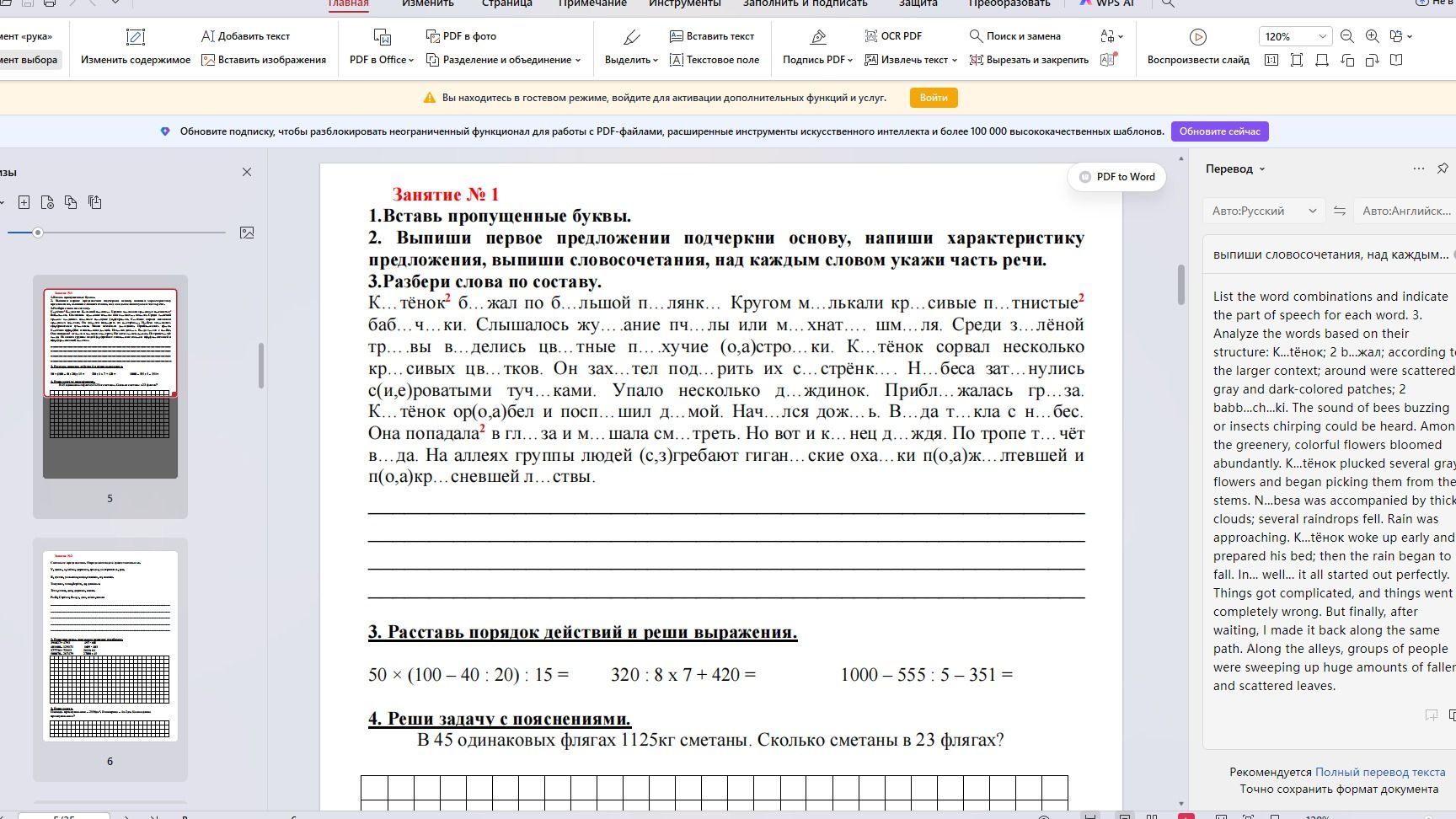Click the 'PDF в фото' tool
This screenshot has width=1456, height=819.
[461, 36]
